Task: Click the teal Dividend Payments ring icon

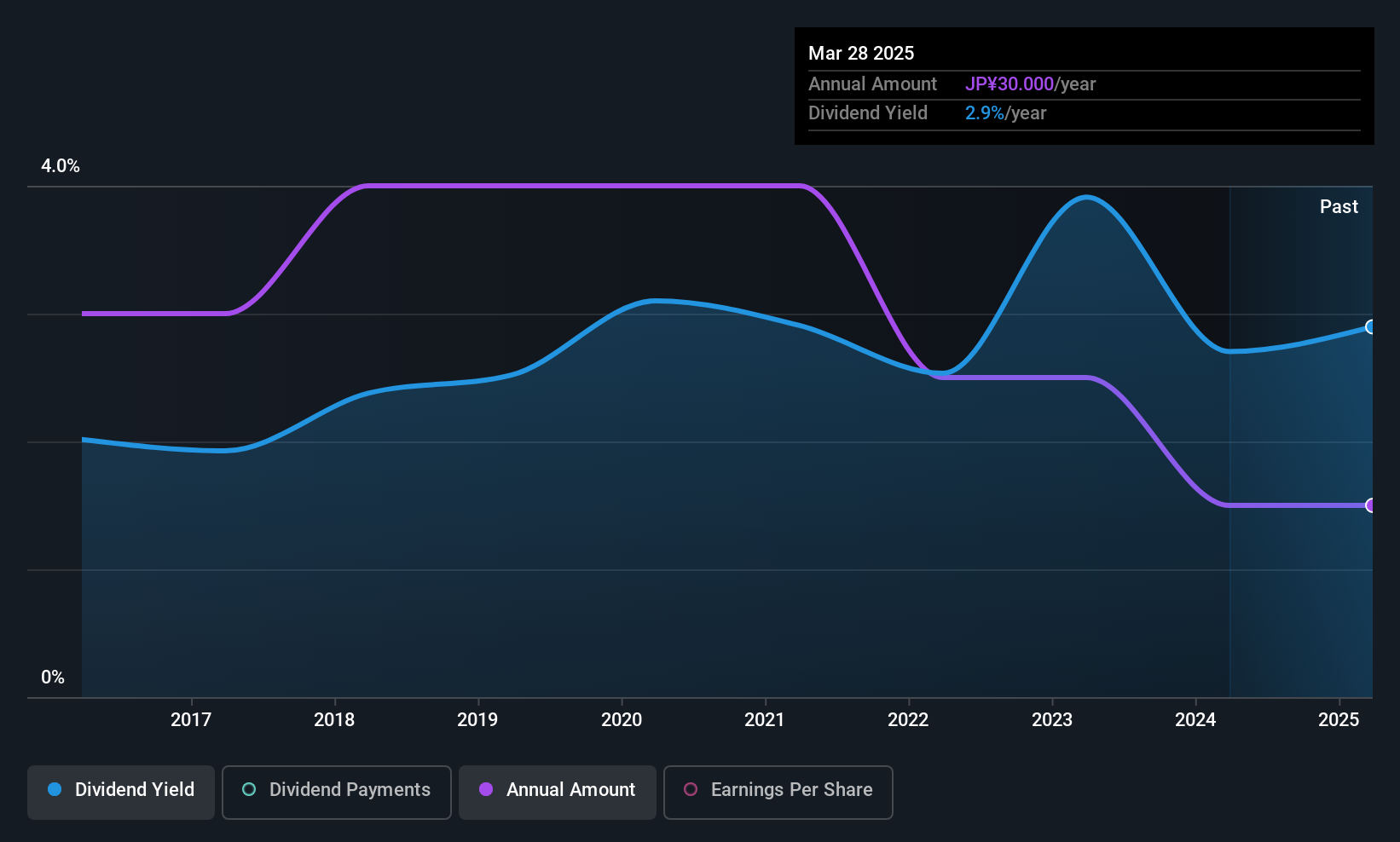Action: click(x=249, y=790)
